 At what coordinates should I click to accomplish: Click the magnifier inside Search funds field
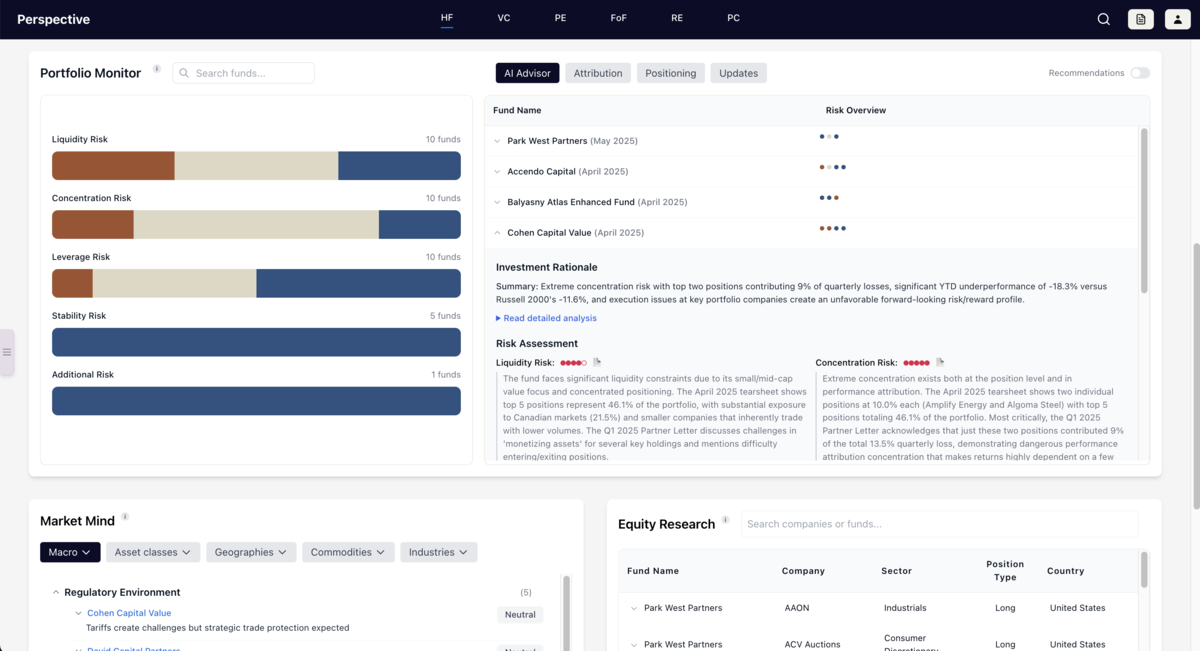click(183, 73)
